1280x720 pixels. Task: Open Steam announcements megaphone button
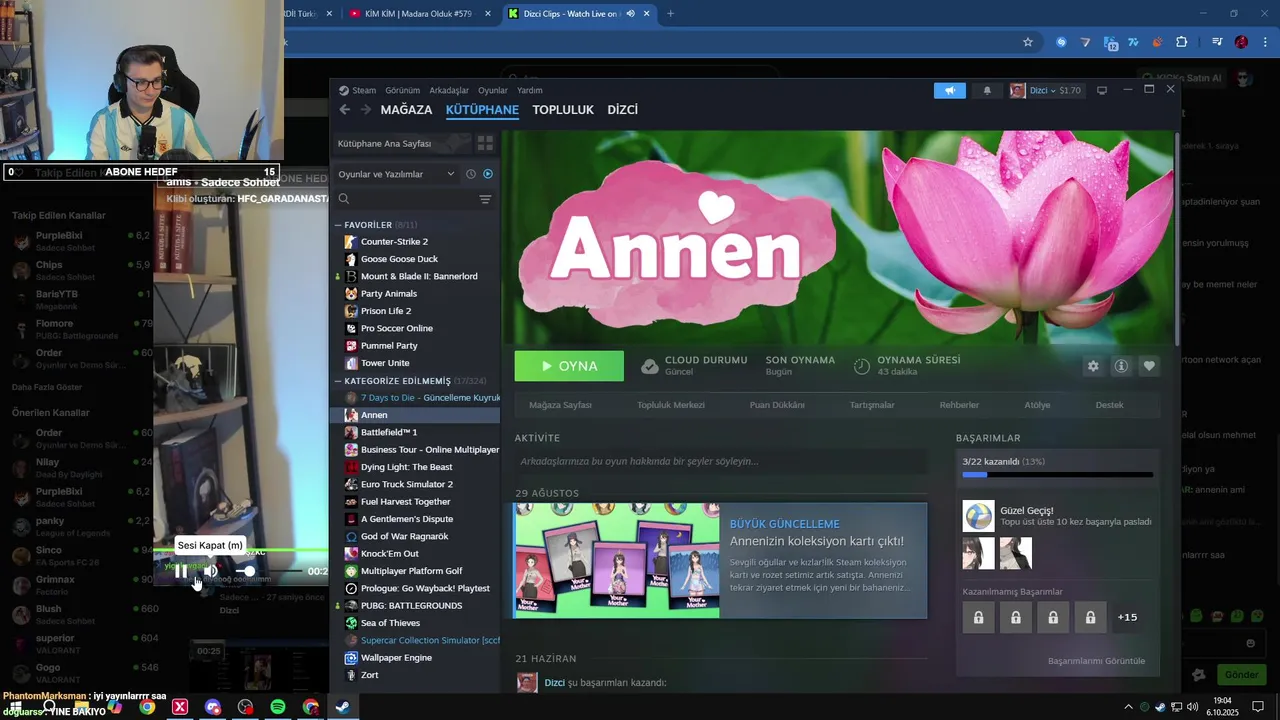coord(950,90)
